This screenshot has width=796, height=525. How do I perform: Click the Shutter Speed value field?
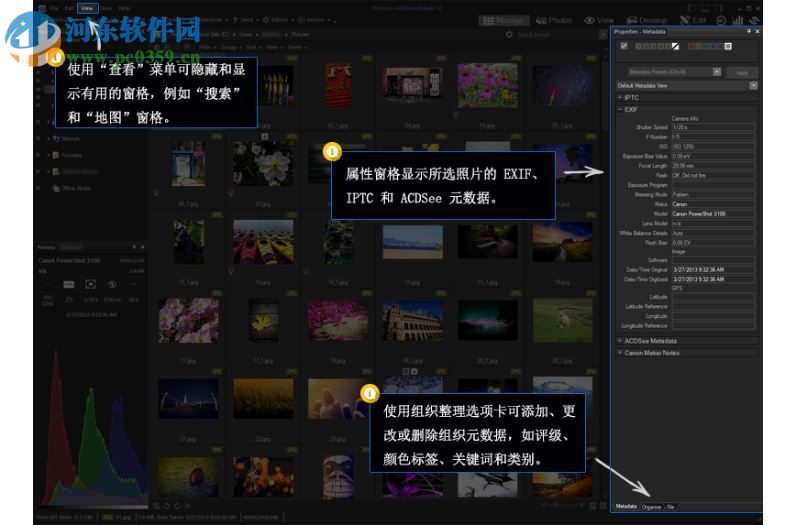(713, 127)
